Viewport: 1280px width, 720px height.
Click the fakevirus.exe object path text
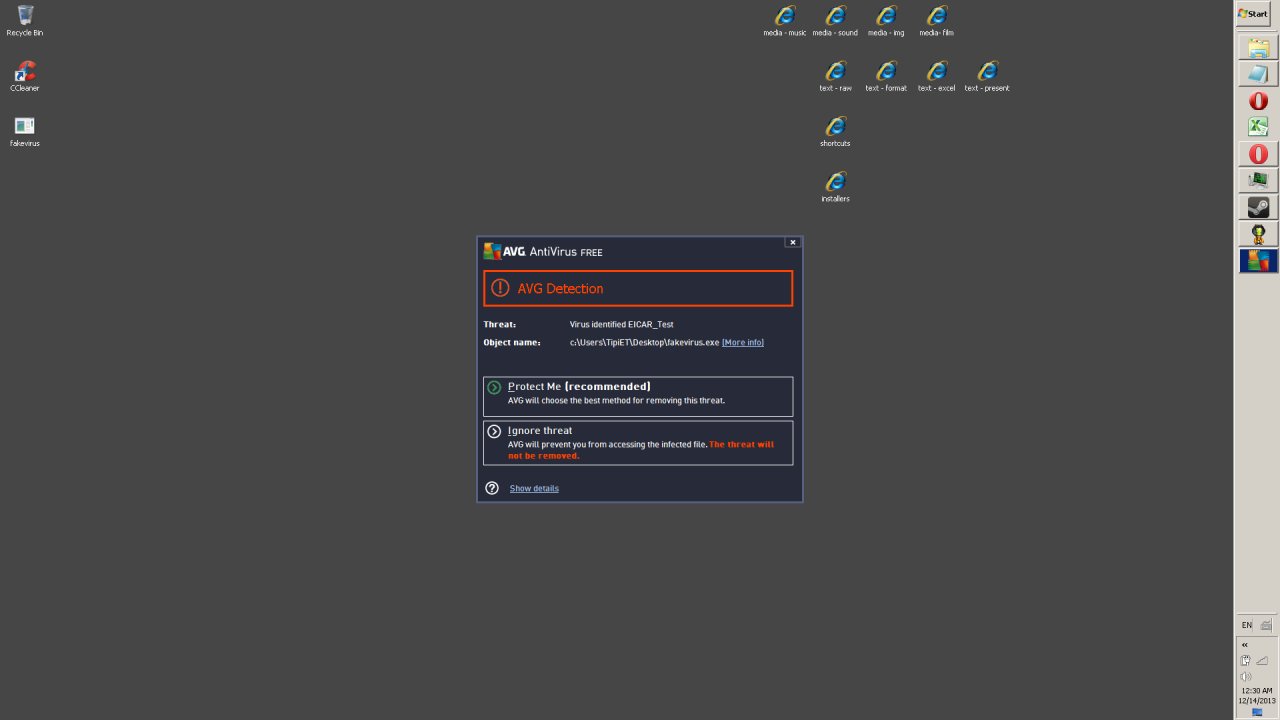point(644,342)
